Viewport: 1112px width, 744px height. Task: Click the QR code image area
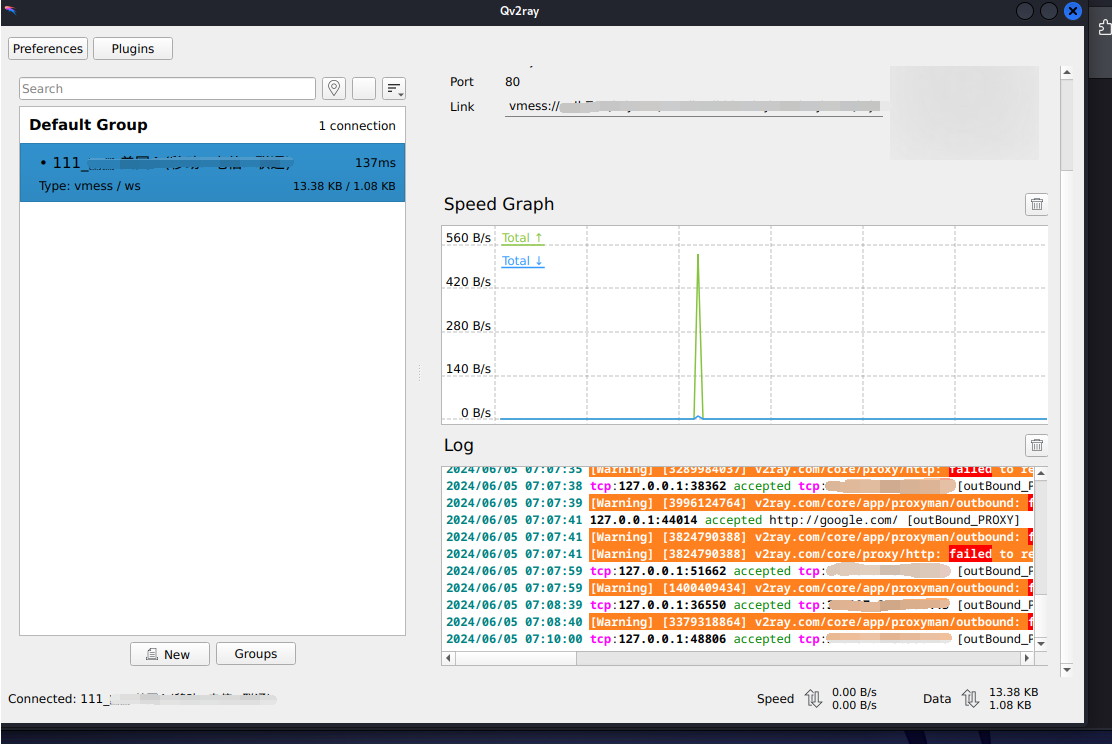[964, 113]
